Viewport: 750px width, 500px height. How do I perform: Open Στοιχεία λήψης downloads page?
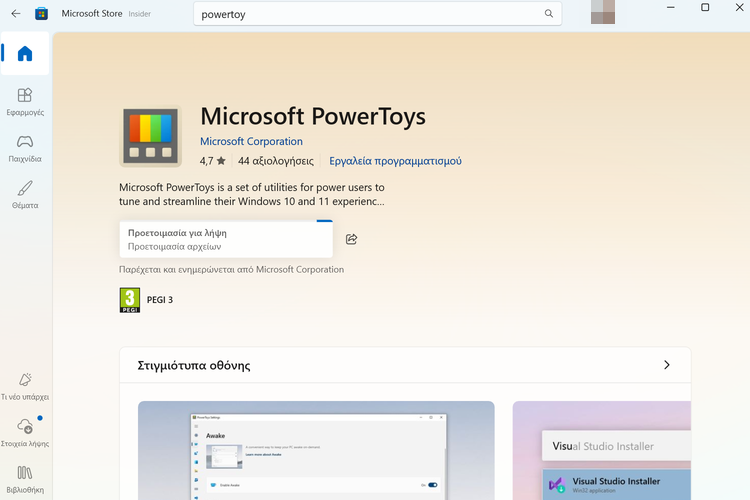point(25,432)
